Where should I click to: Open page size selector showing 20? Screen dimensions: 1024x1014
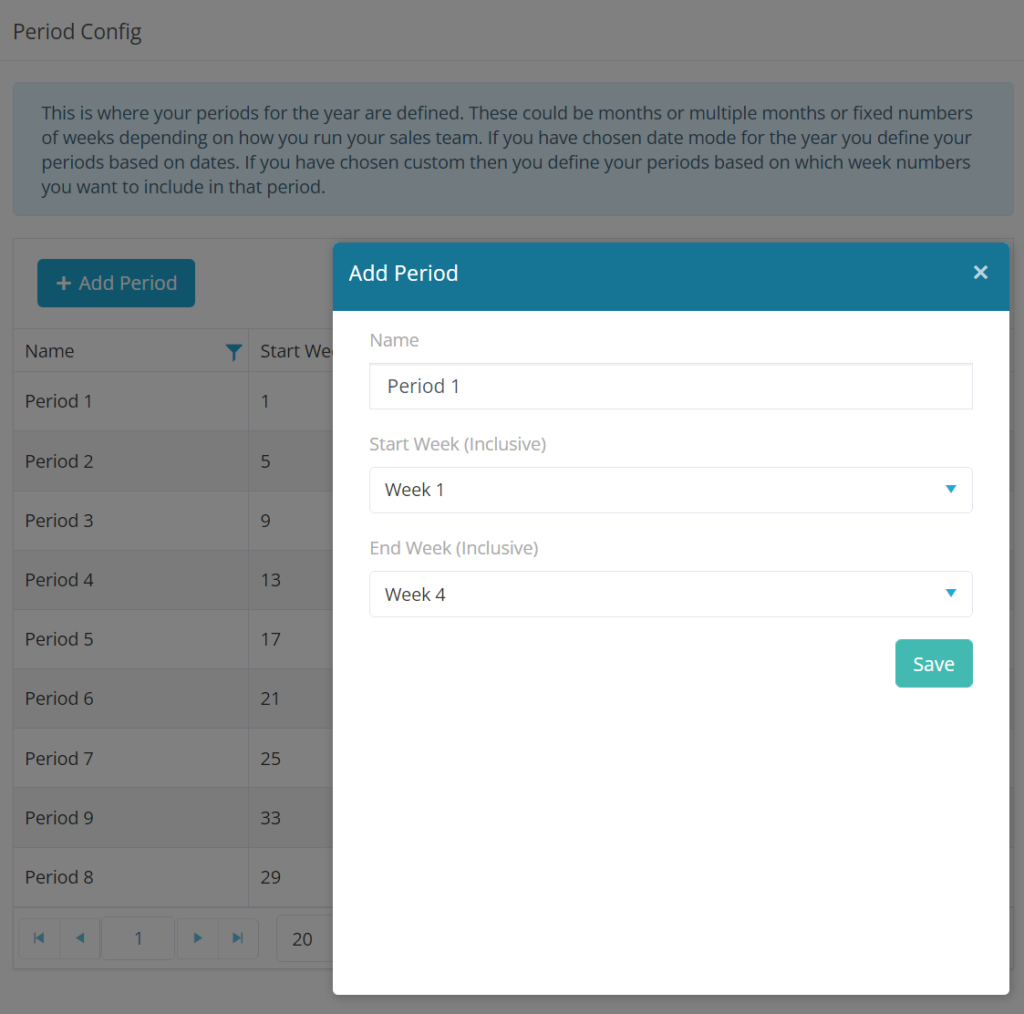(305, 939)
